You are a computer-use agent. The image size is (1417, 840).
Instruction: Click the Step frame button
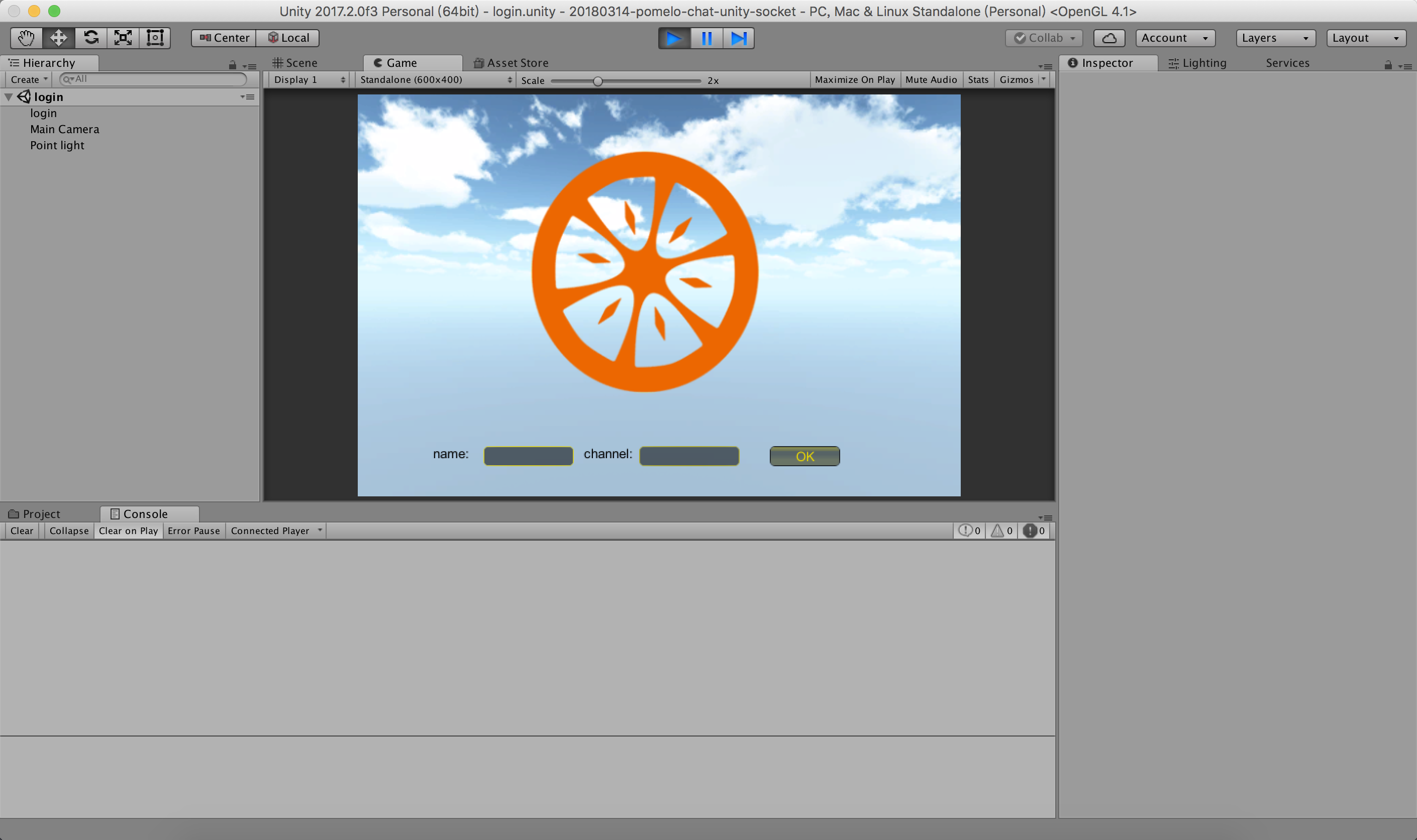coord(739,38)
